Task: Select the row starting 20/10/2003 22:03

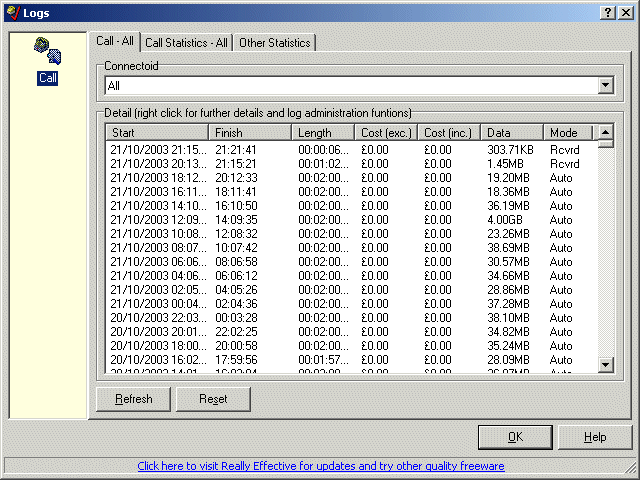Action: (x=351, y=318)
